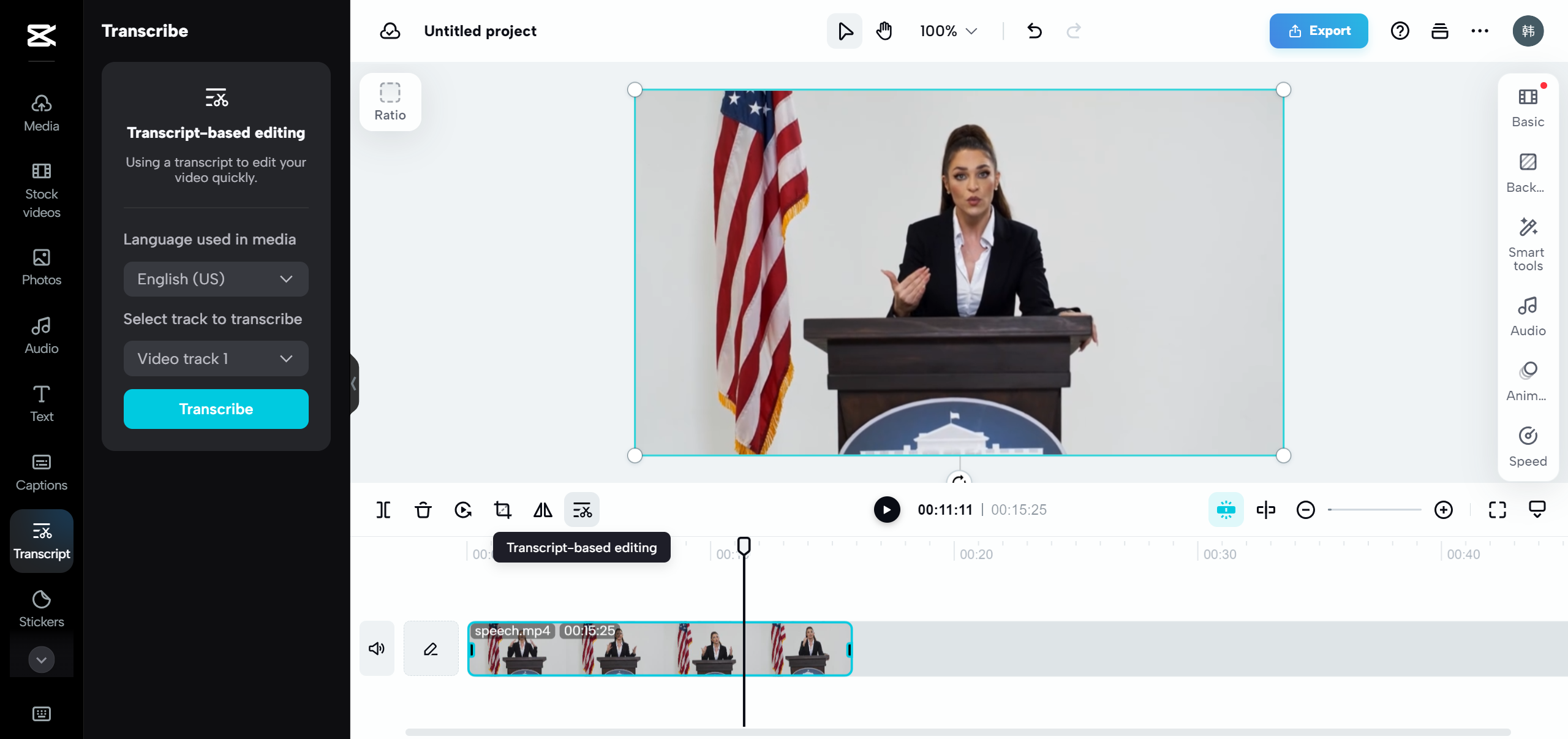This screenshot has width=1568, height=739.
Task: Mirror the video clip horizontally
Action: tap(541, 509)
